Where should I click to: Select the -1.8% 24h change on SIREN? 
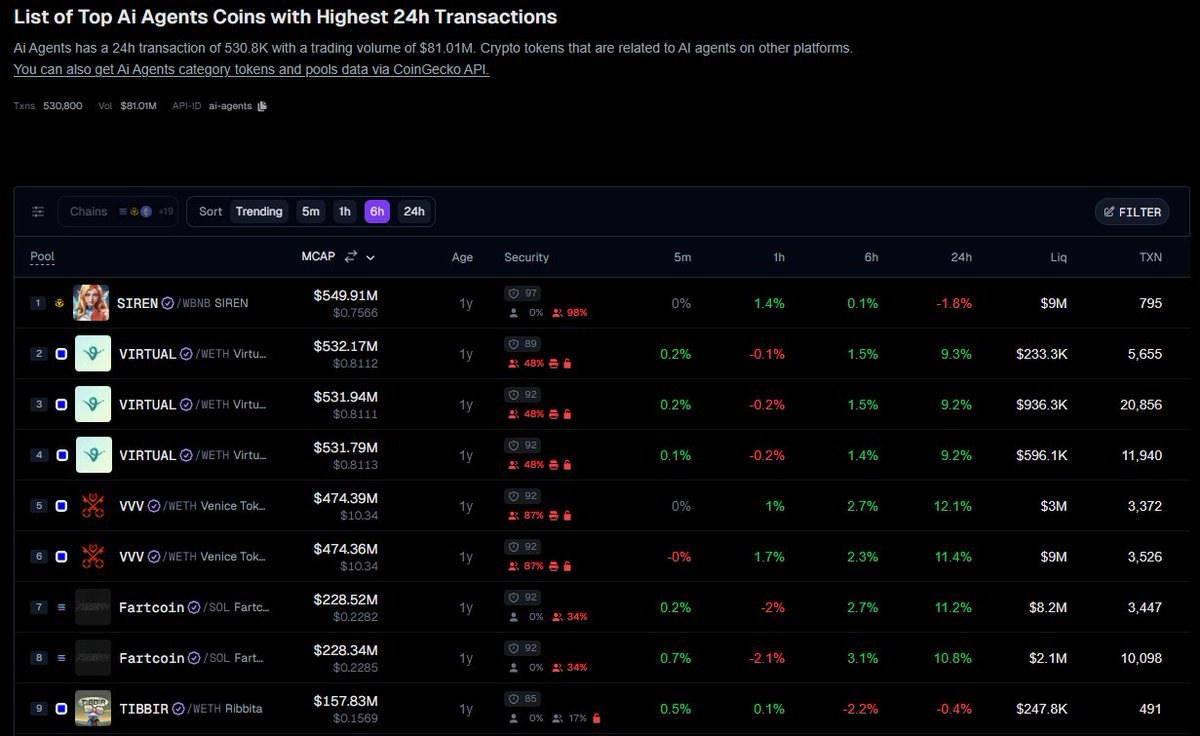click(954, 303)
